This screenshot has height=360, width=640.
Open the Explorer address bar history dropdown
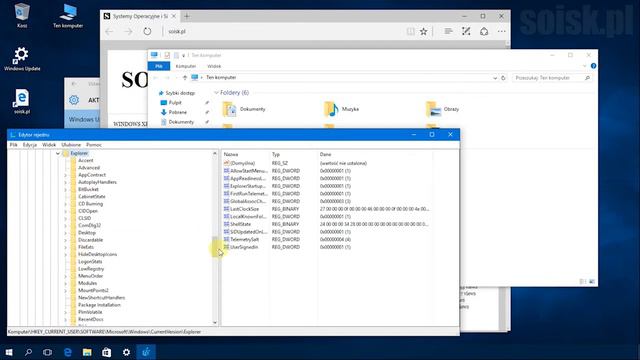(x=495, y=78)
